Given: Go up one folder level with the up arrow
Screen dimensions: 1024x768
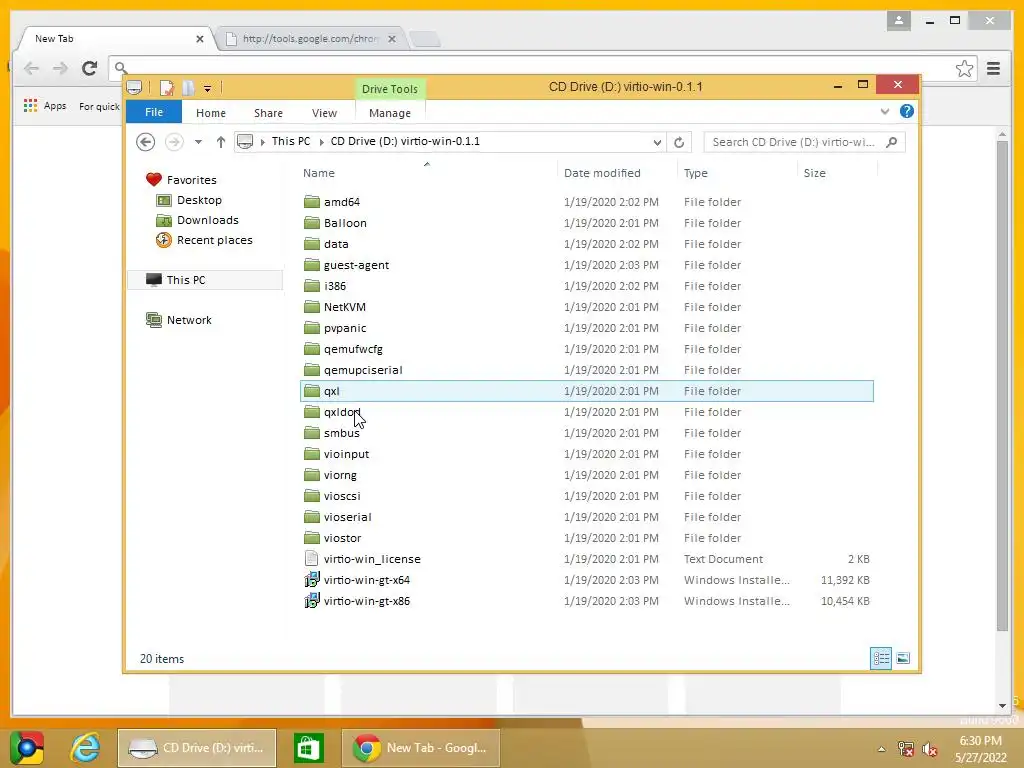Looking at the screenshot, I should click(221, 142).
